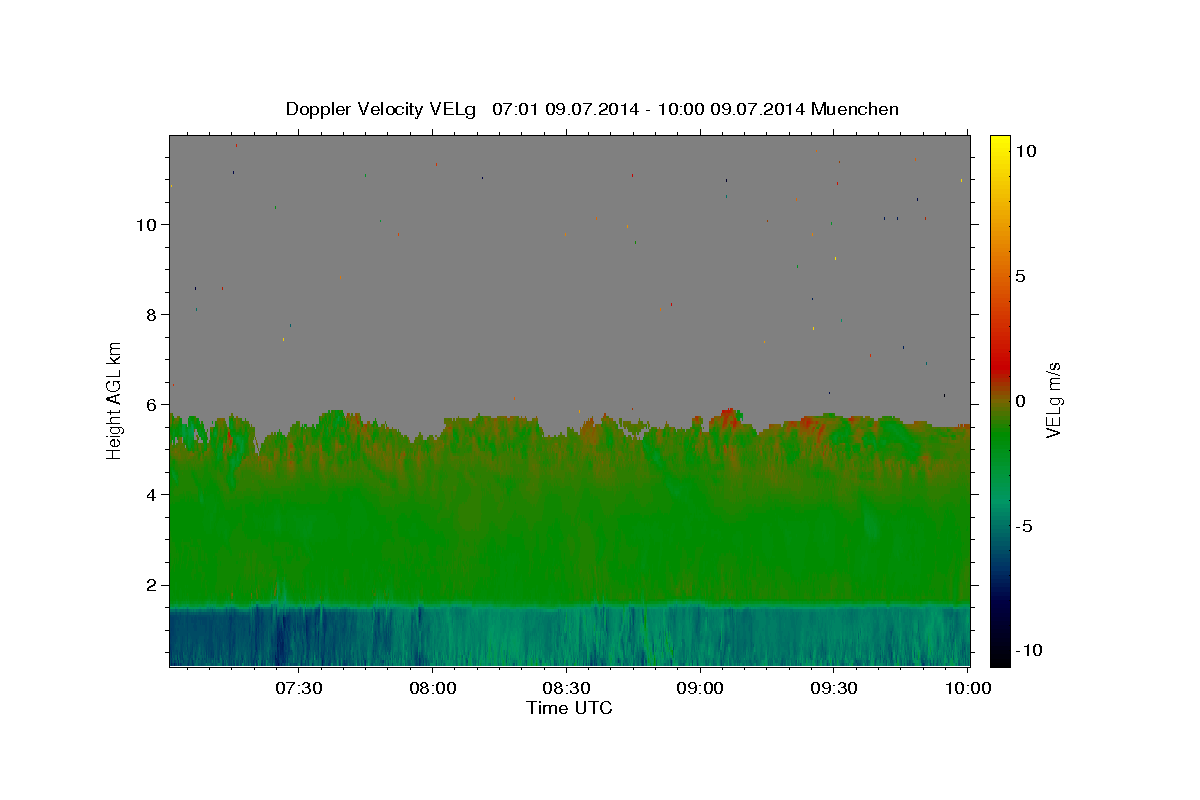Select the 10:00 time axis label
The image size is (1200, 800).
[x=968, y=688]
